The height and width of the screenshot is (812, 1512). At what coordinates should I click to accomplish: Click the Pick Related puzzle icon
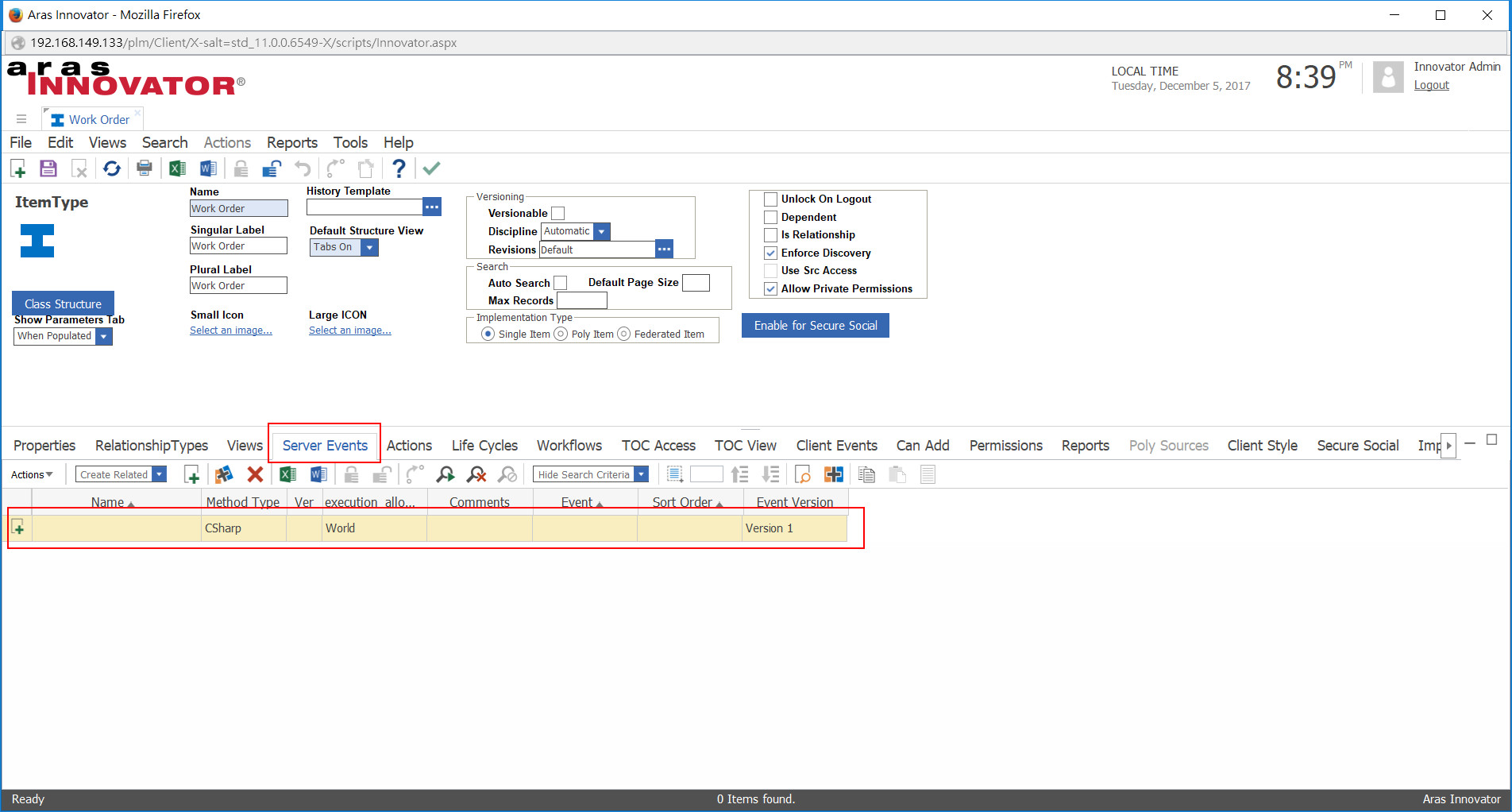[x=224, y=475]
